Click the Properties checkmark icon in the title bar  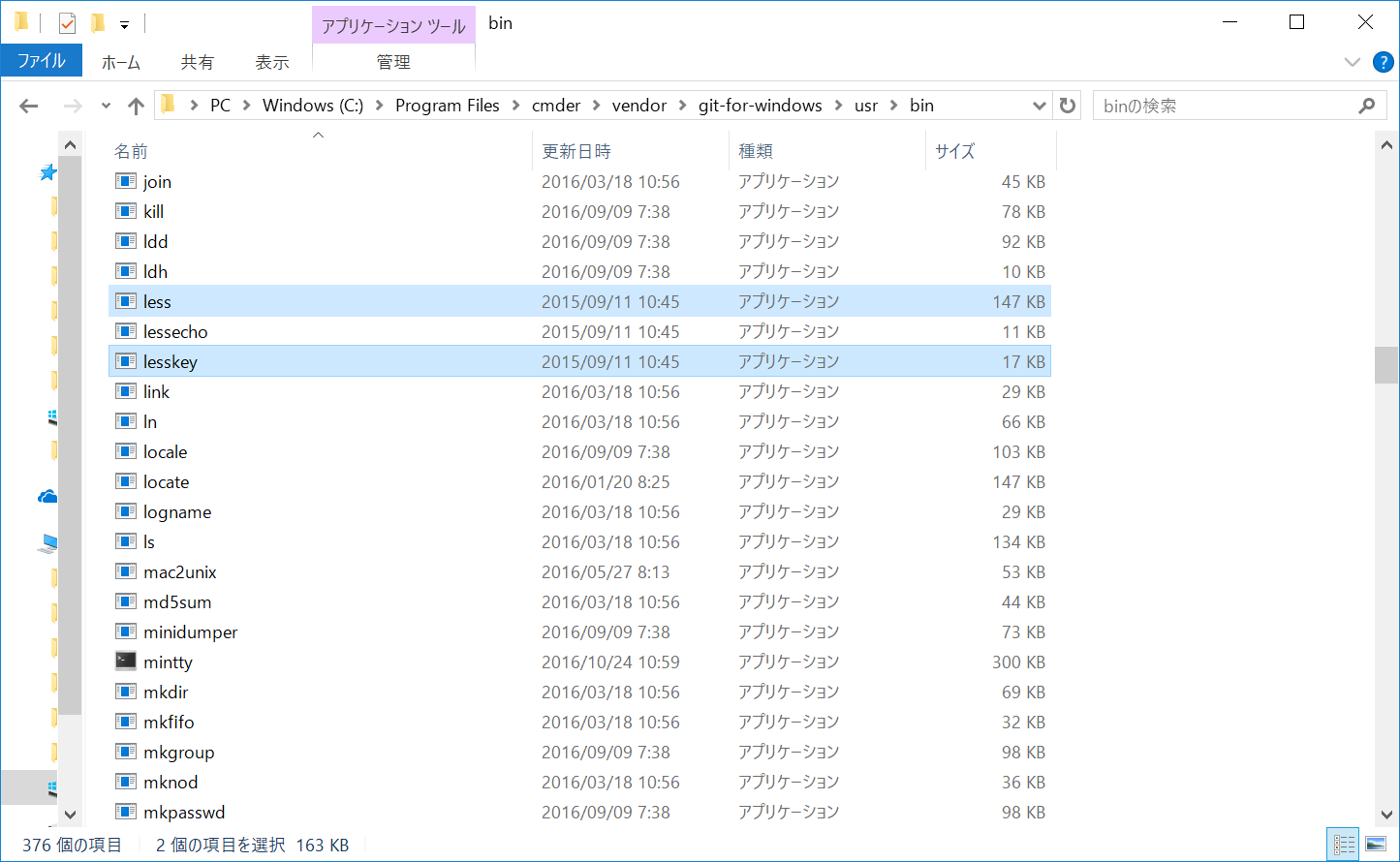point(67,23)
